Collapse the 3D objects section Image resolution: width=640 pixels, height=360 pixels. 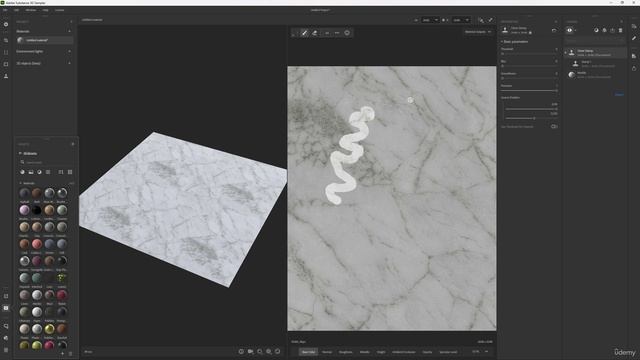[x=69, y=63]
